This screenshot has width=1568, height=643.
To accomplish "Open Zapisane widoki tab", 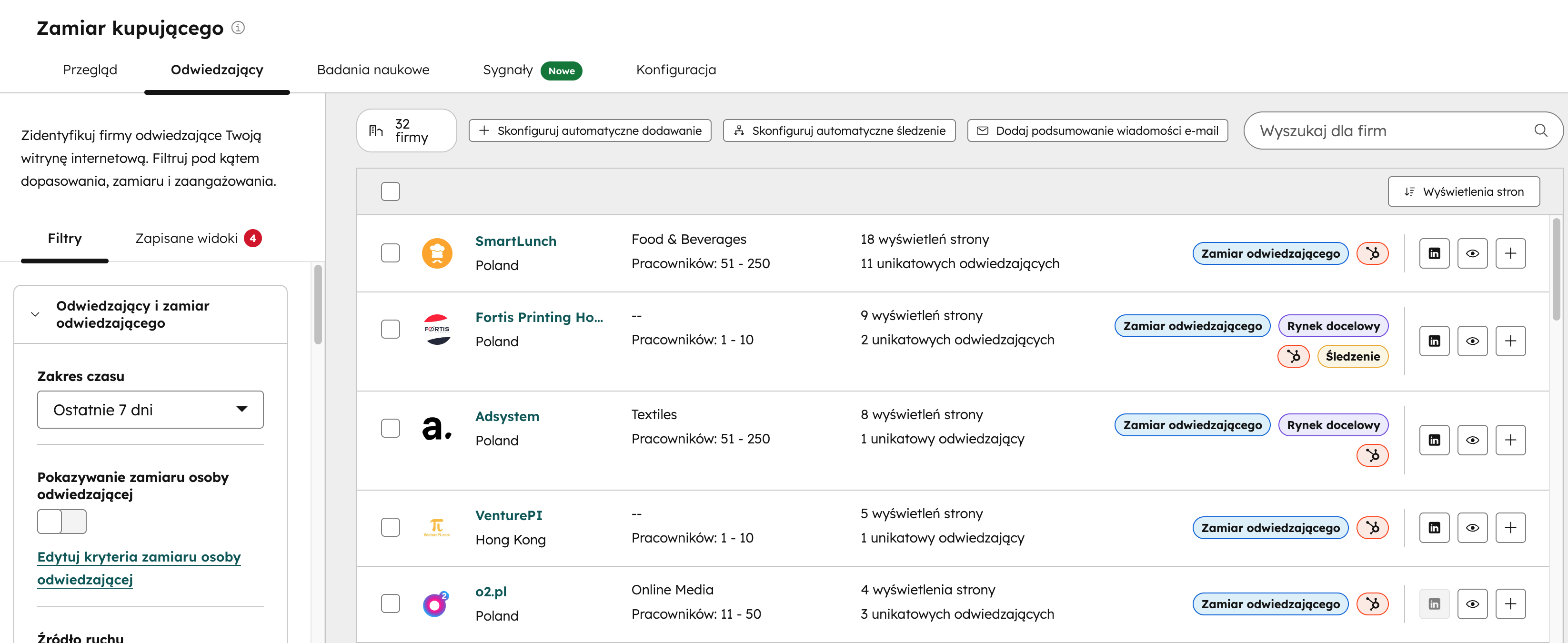I will tap(186, 238).
